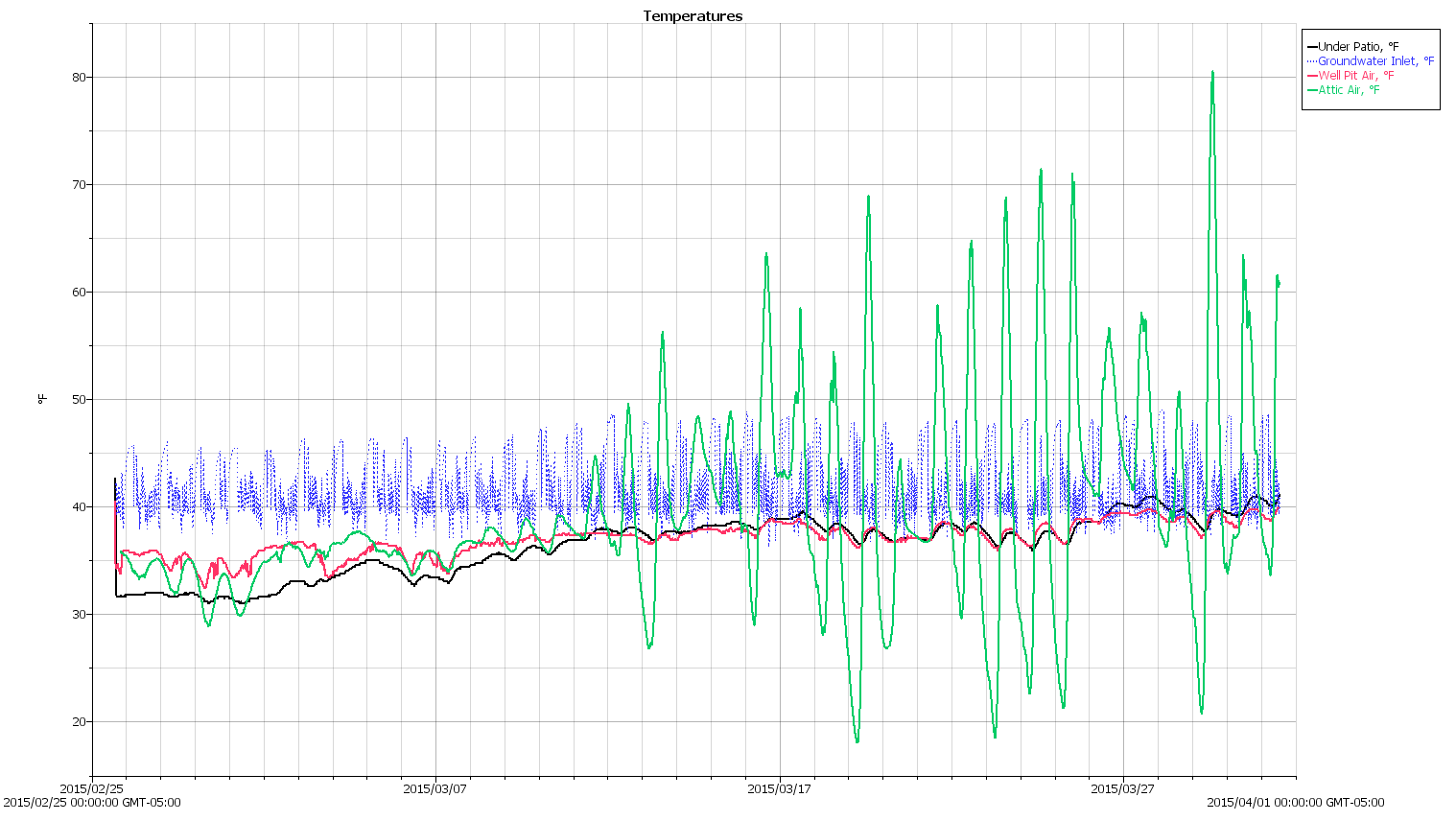1456x821 pixels.
Task: Click the °F unit label on y-axis
Action: [x=42, y=399]
